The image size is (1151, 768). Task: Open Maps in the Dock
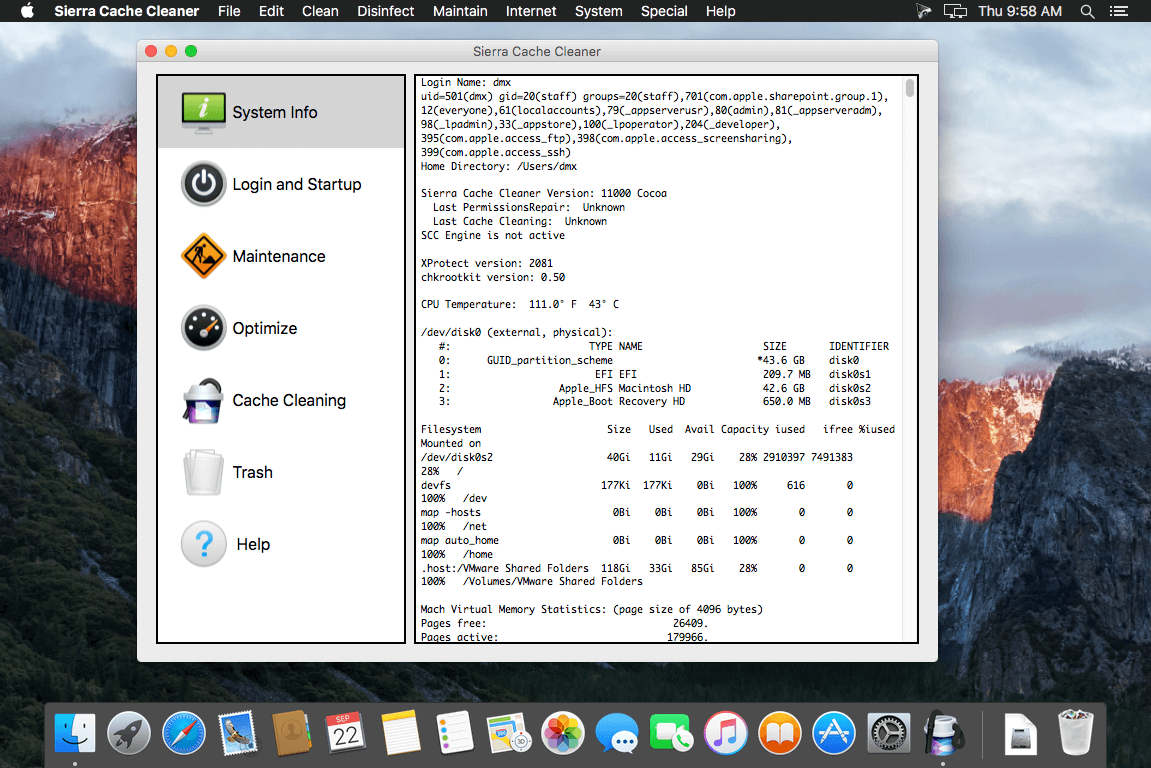pyautogui.click(x=509, y=733)
